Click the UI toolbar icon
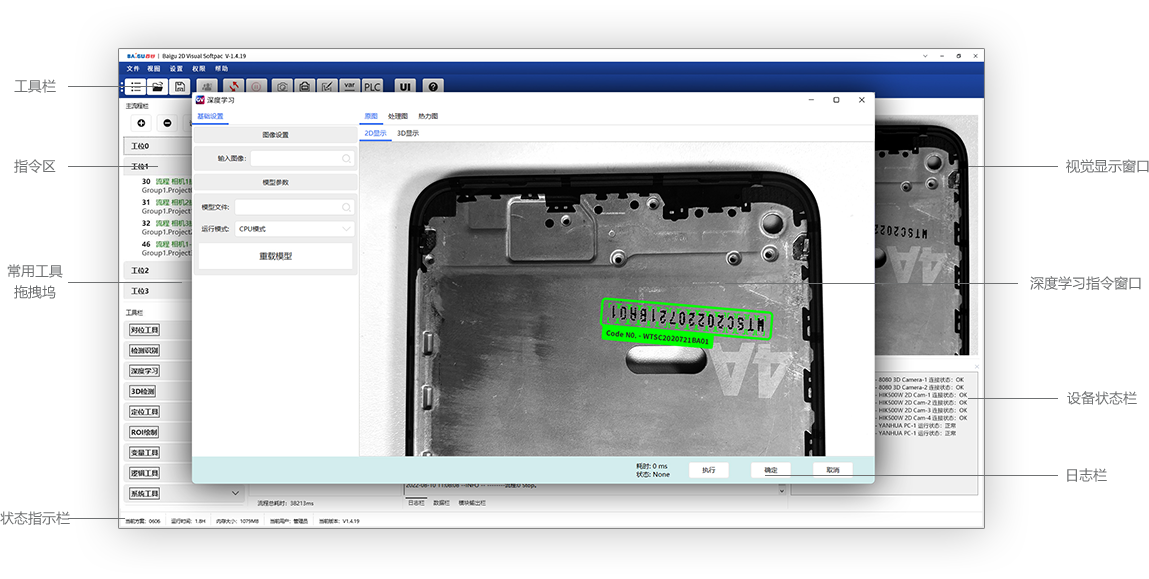 pyautogui.click(x=404, y=86)
